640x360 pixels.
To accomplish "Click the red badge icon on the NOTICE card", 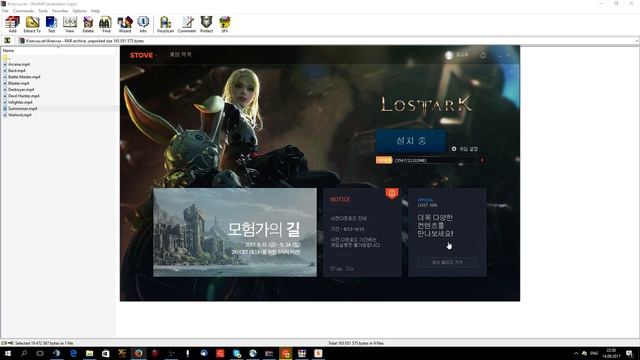I will [392, 193].
